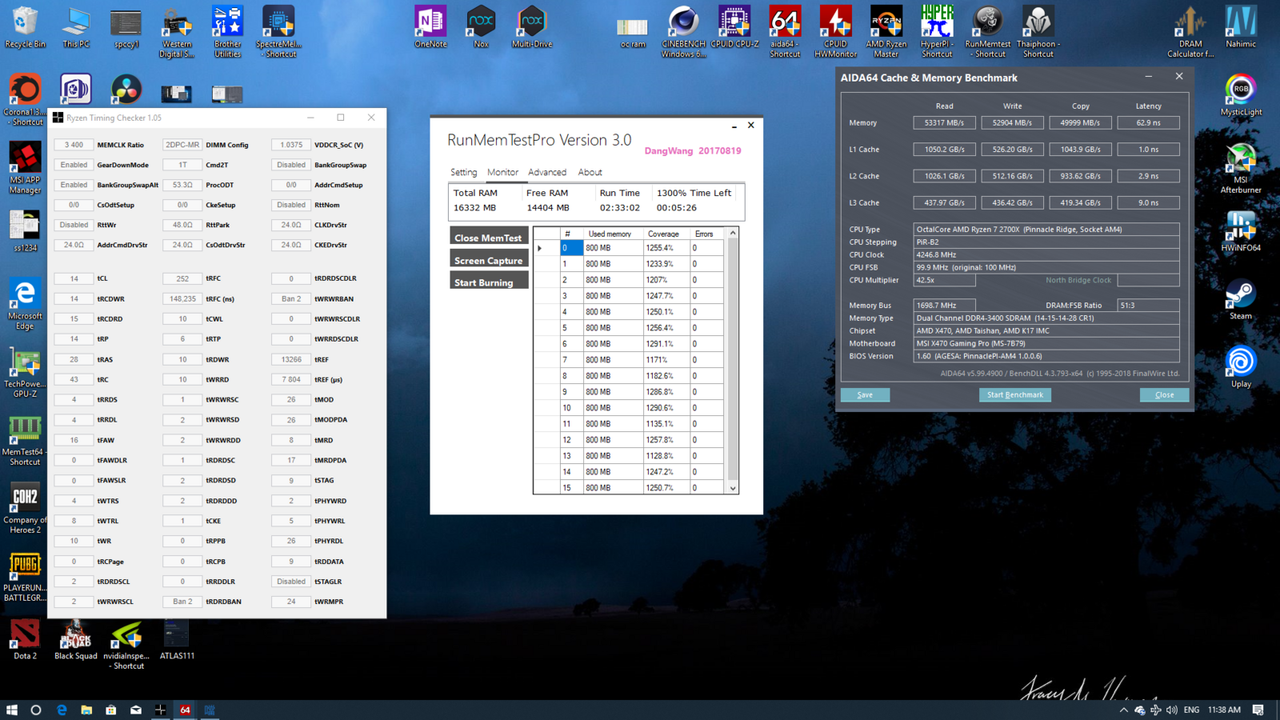
Task: Select the AIDA64 icon on the taskbar
Action: (185, 710)
